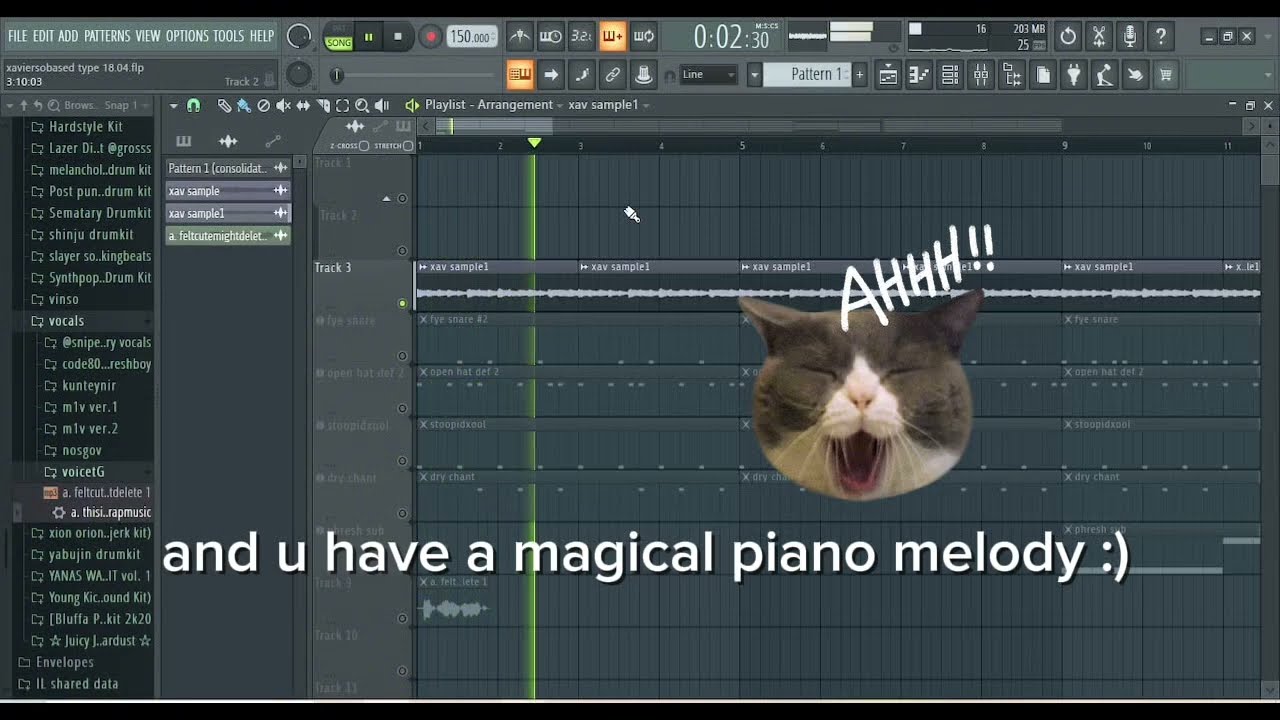Select a. feltcutemightdelet.. clip in picker
1280x720 pixels.
(x=227, y=236)
